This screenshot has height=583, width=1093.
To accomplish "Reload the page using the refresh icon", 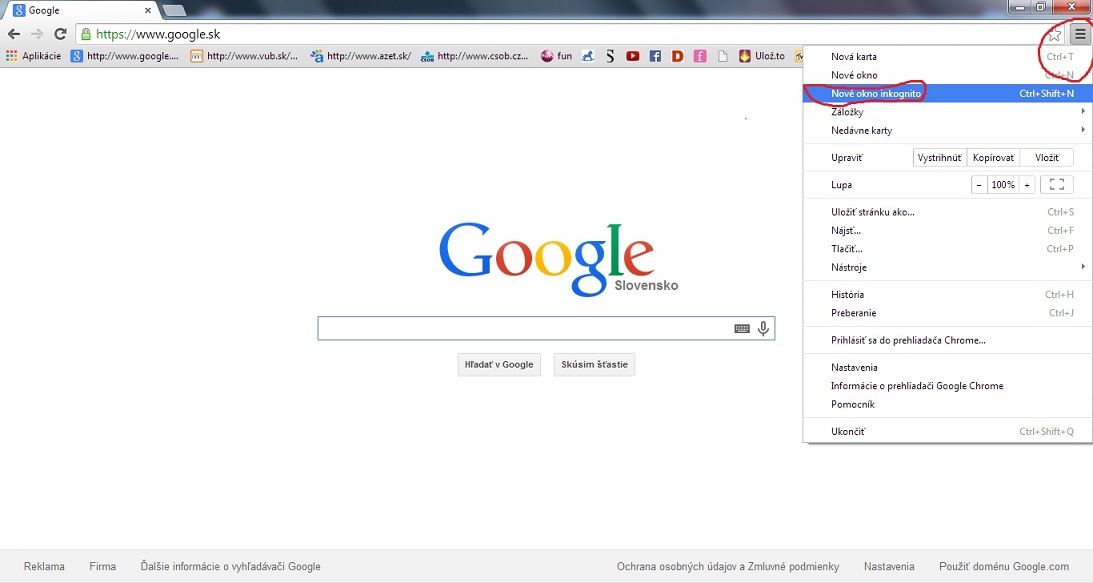I will (60, 34).
